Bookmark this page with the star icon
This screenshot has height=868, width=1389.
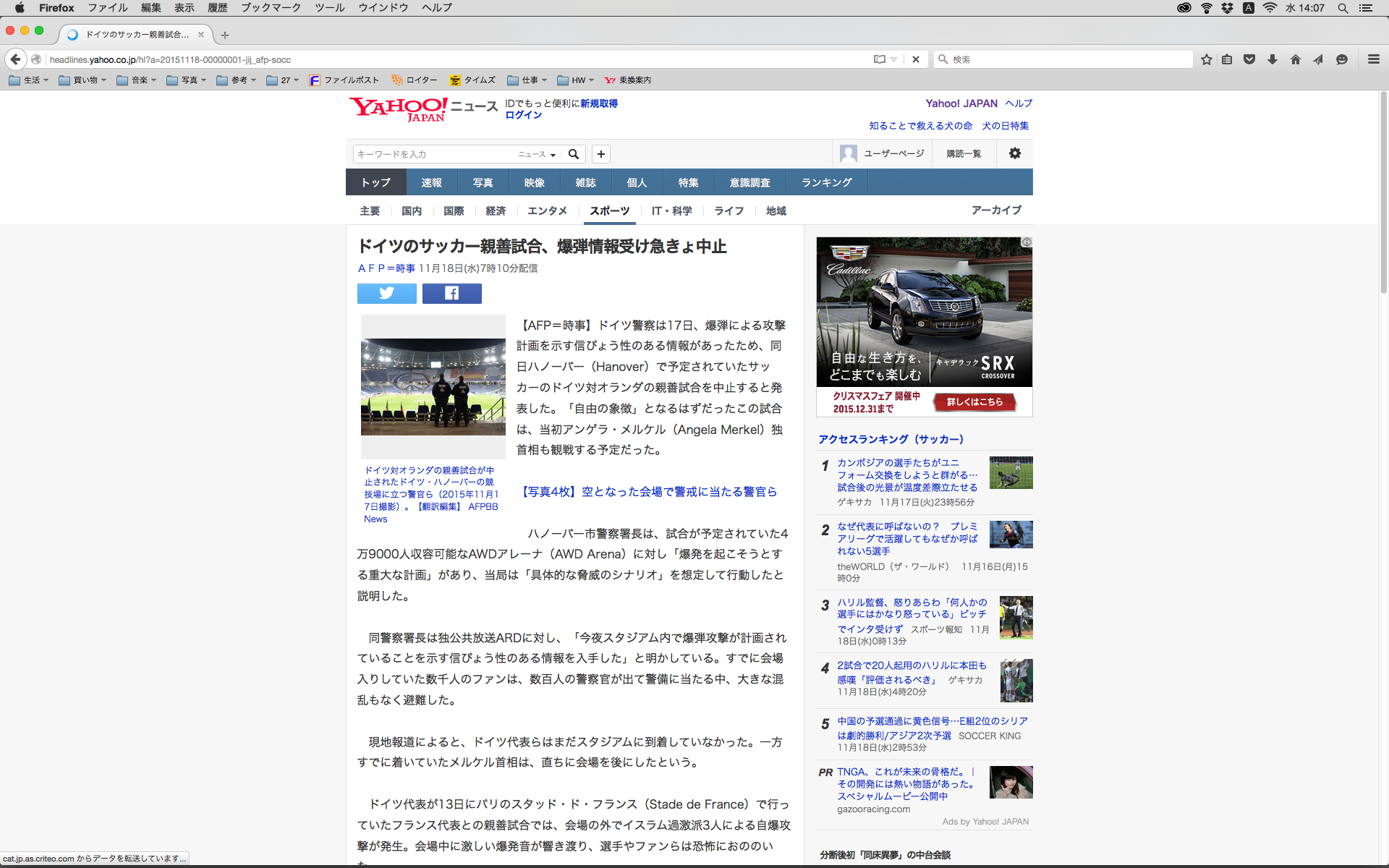click(x=1206, y=59)
